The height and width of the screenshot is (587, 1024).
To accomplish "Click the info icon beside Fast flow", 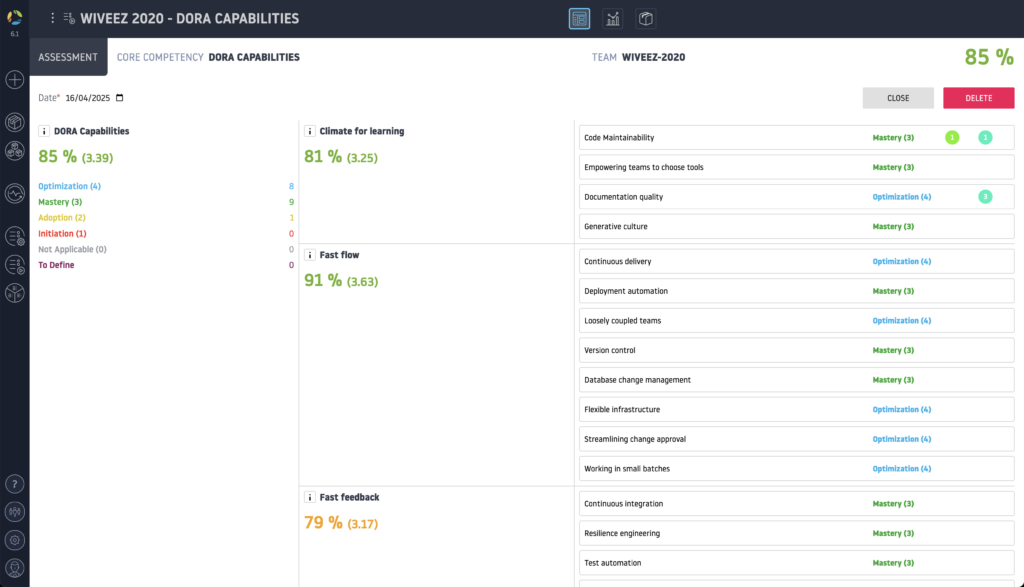I will pos(309,255).
